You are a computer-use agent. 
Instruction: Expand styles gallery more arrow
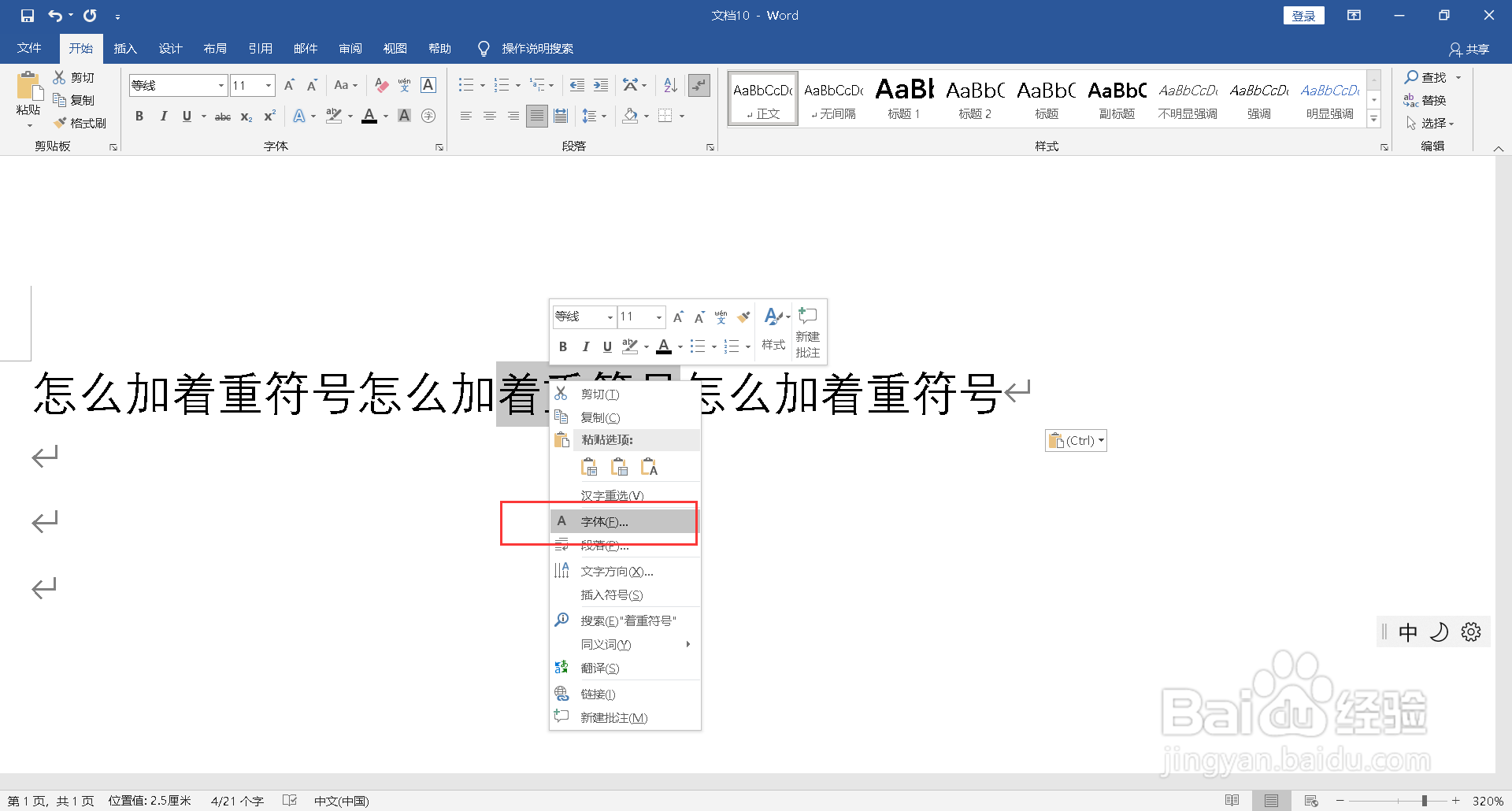(1374, 119)
